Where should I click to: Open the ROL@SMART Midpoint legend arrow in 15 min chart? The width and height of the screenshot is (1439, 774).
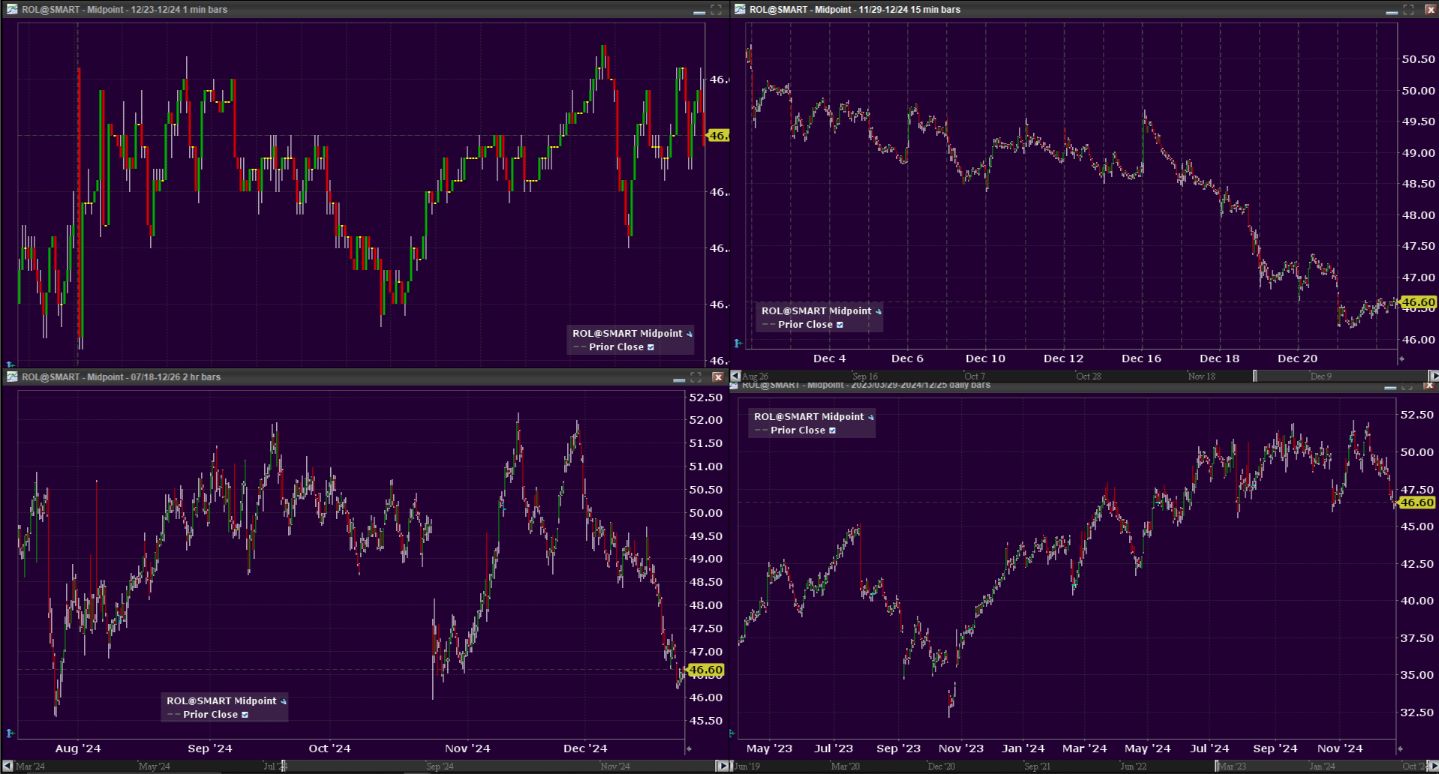tap(878, 311)
